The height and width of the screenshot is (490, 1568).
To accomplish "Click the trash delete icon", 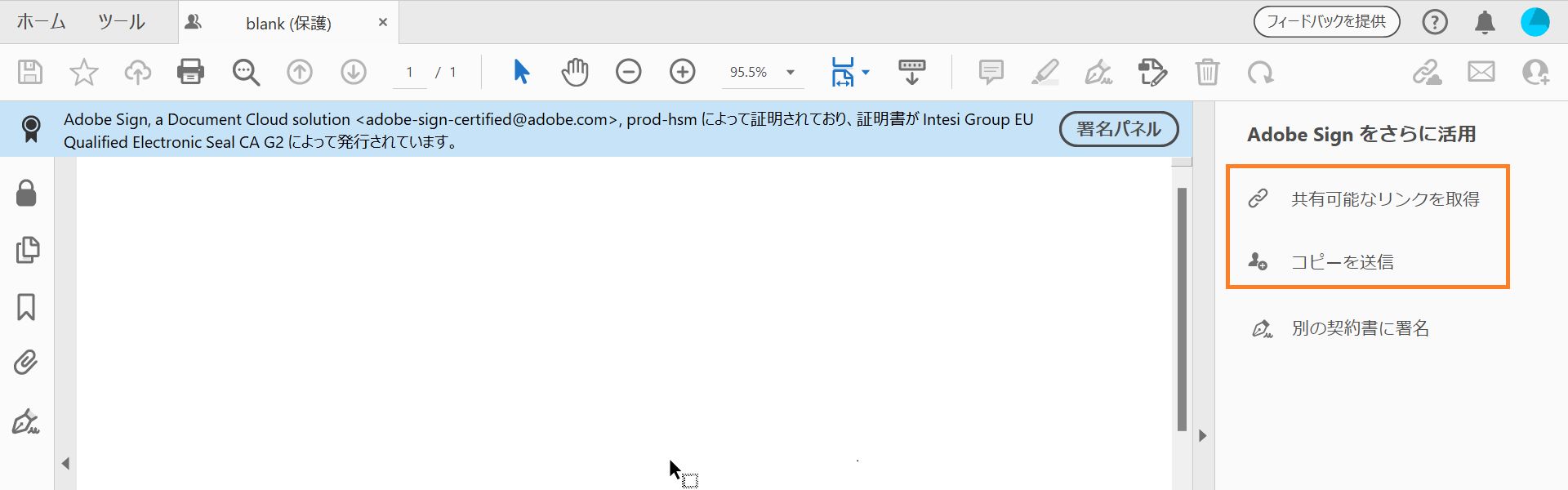I will (x=1207, y=72).
